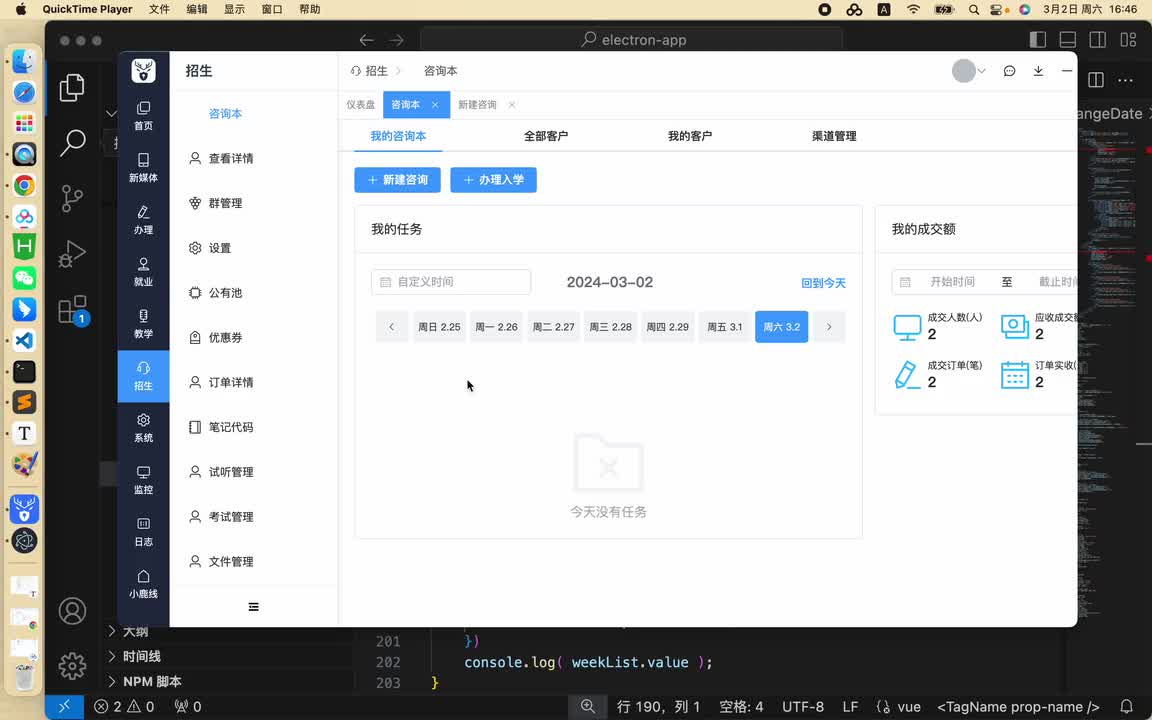Click zoom magnifier in VS Code status bar
Screen dimensions: 1152x720
coord(588,707)
